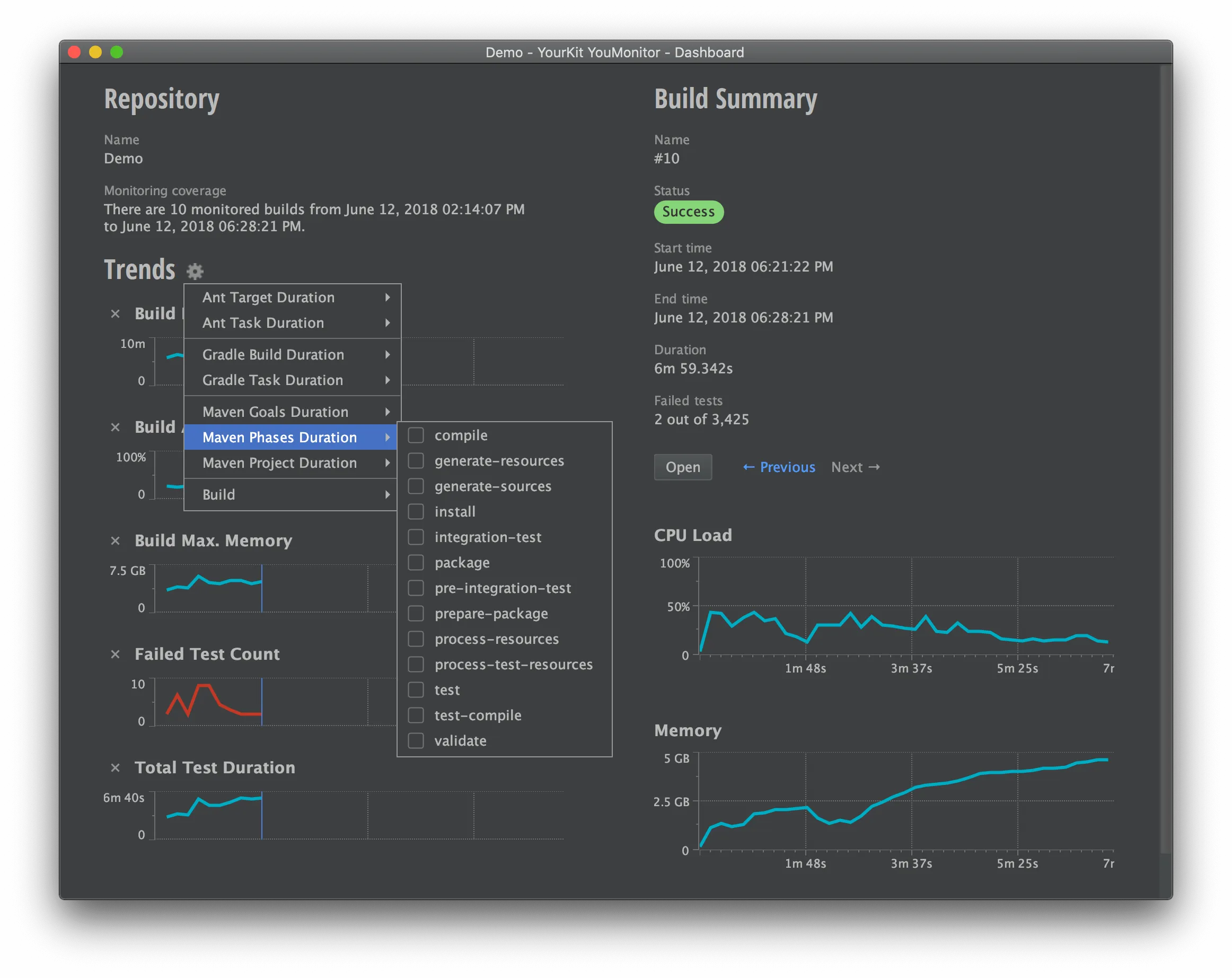This screenshot has width=1232, height=978.
Task: Click the yellow minimize window button
Action: click(x=95, y=52)
